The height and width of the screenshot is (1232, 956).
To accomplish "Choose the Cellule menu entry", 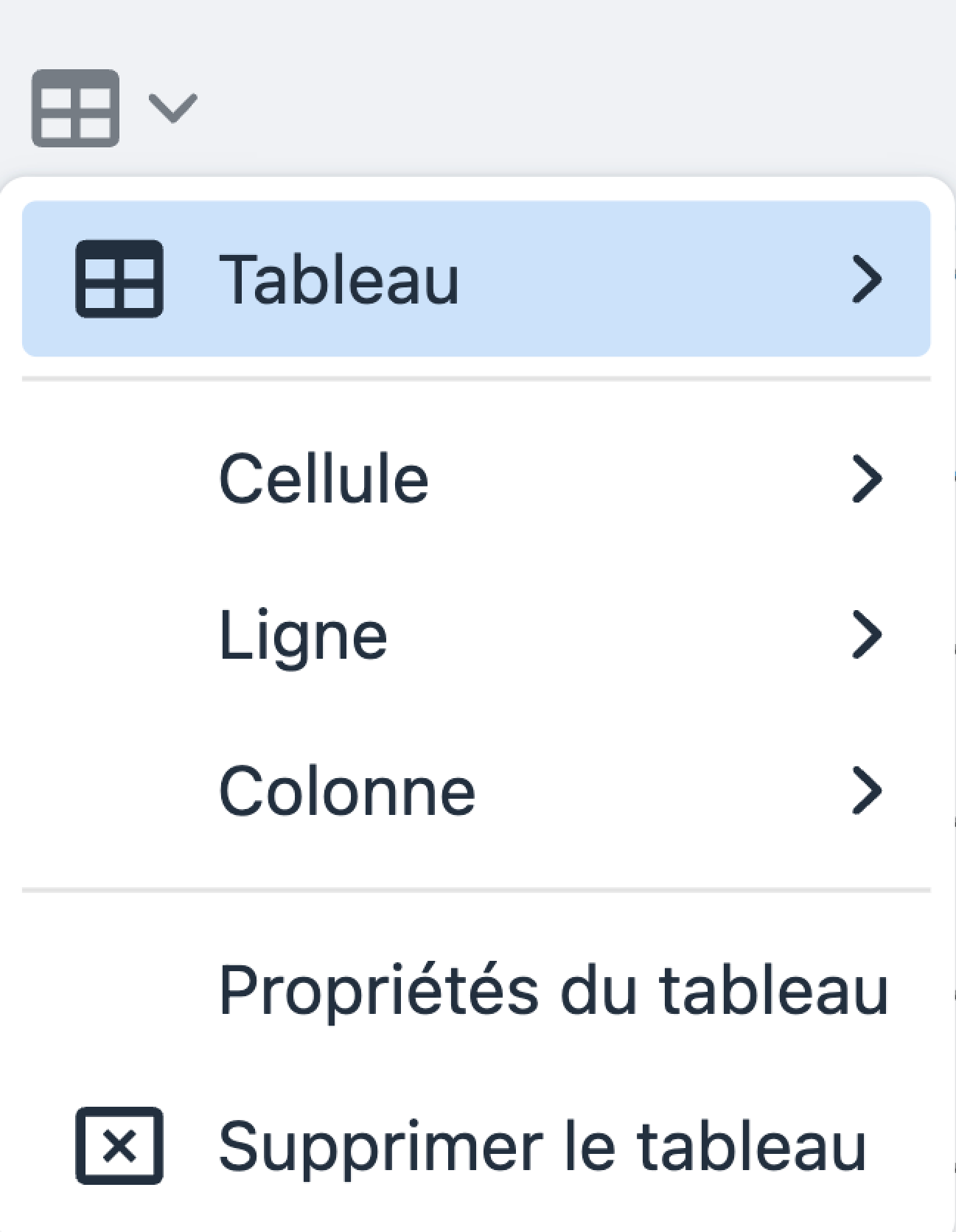I will point(324,479).
